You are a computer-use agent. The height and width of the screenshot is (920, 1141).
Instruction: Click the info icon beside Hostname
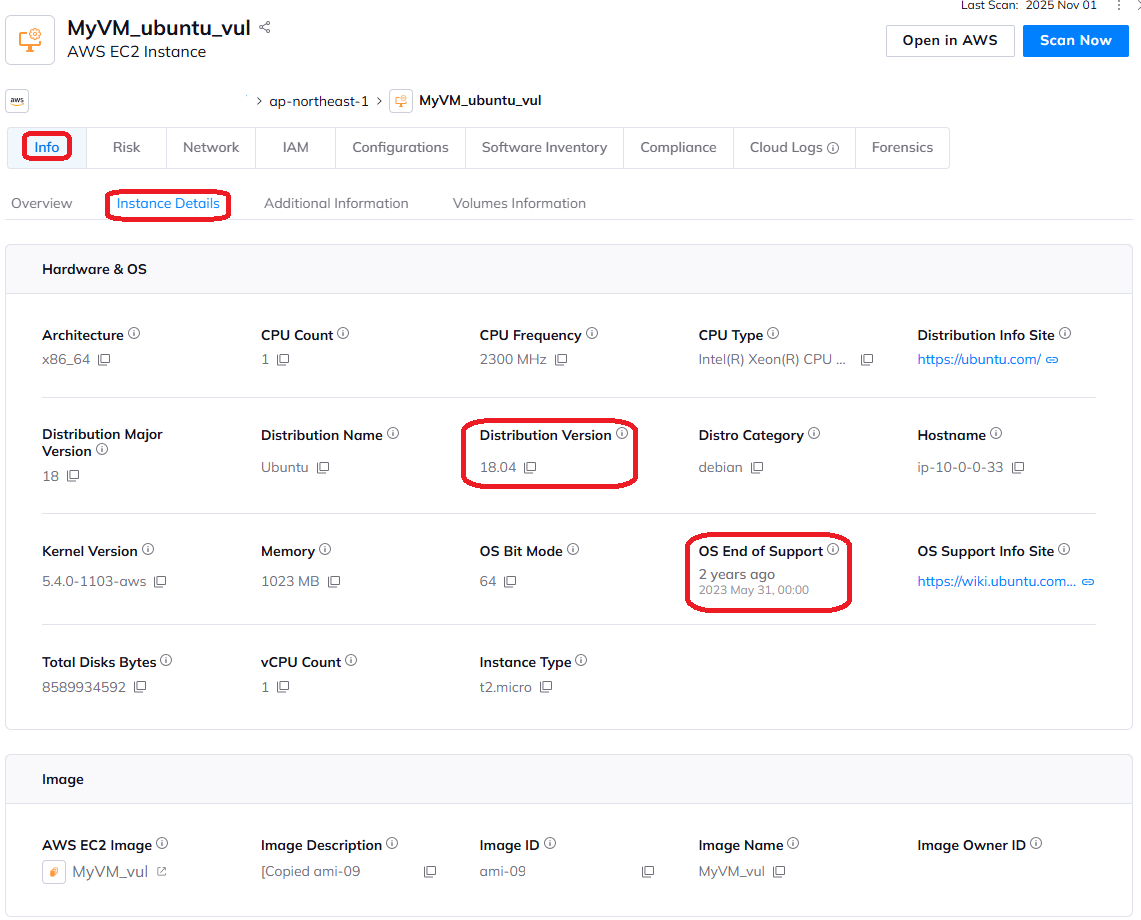pos(995,433)
